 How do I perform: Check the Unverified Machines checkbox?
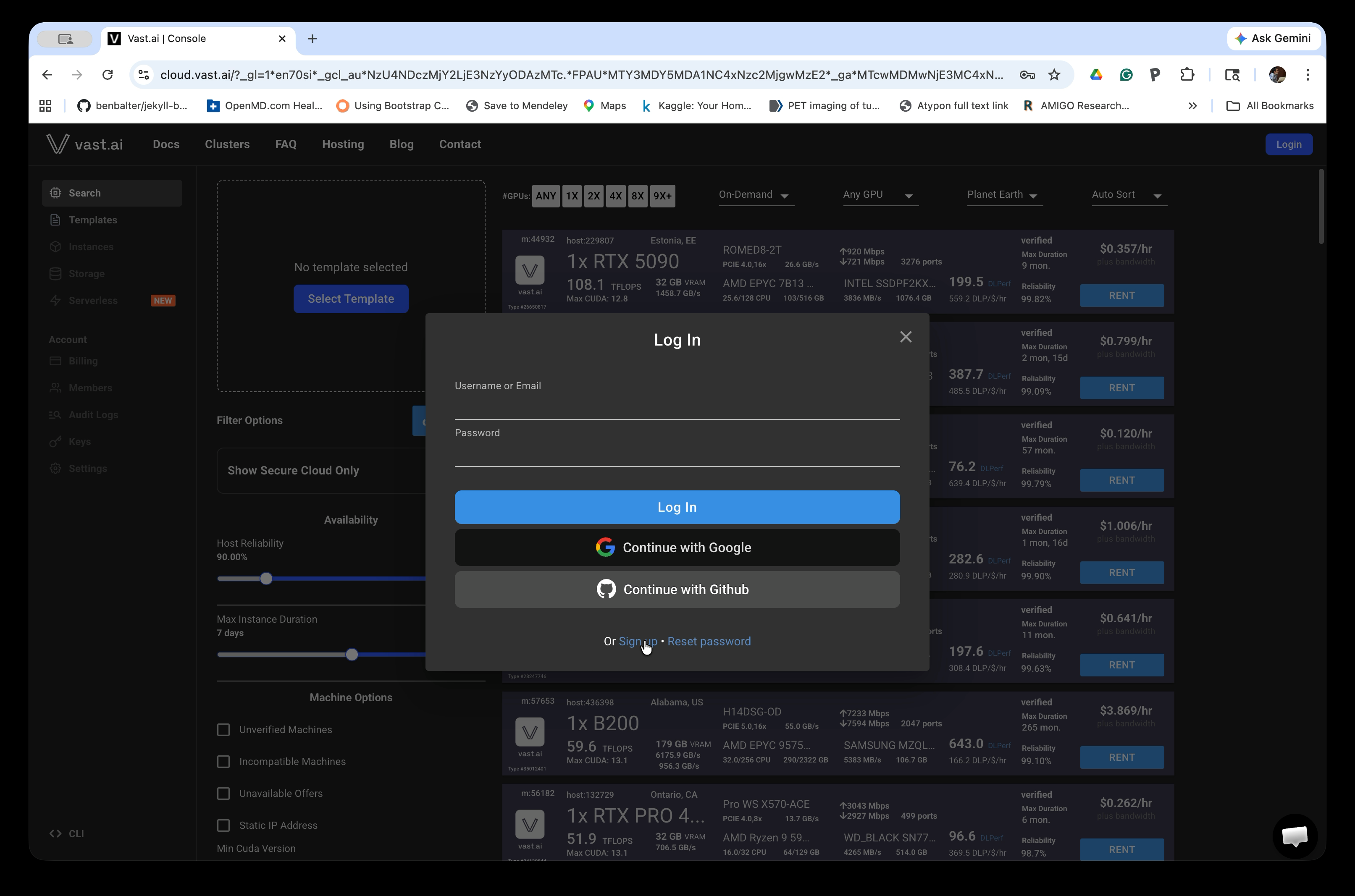[223, 730]
